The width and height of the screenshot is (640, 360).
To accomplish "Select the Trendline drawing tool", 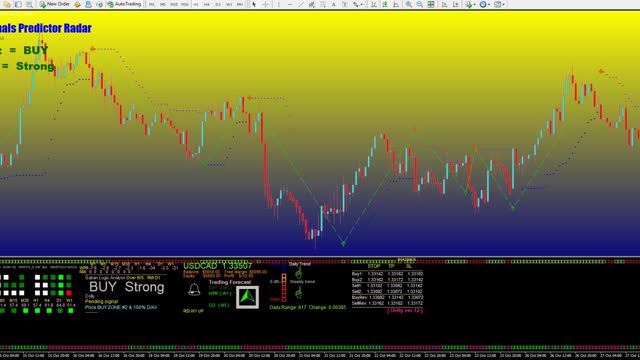I will tap(301, 4).
